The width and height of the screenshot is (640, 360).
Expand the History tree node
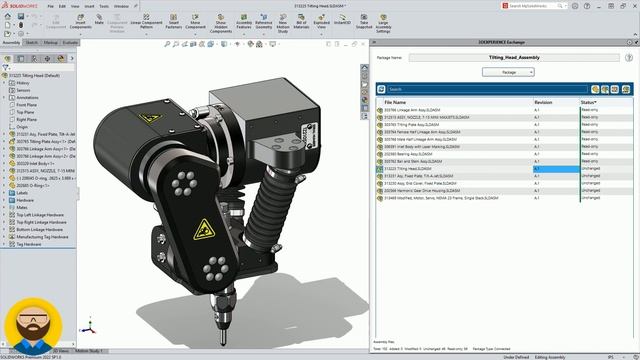4,83
